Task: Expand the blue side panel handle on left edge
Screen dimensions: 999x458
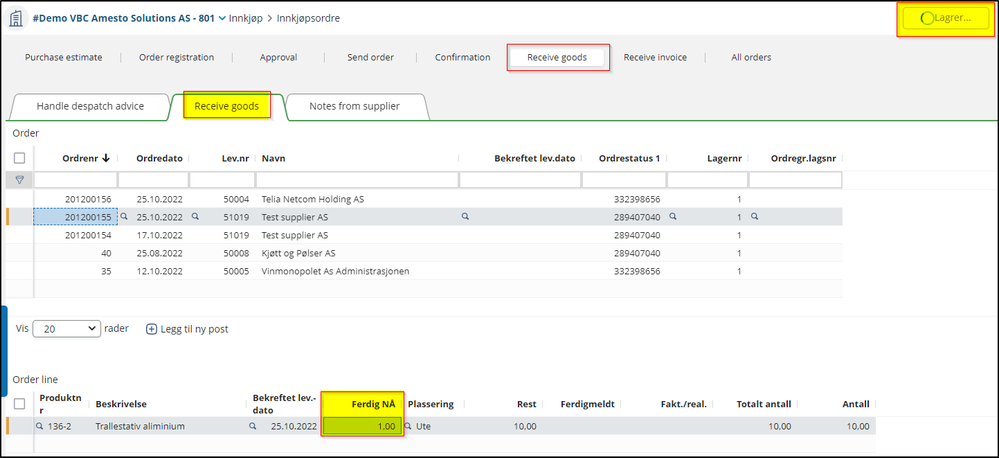Action: 3,349
